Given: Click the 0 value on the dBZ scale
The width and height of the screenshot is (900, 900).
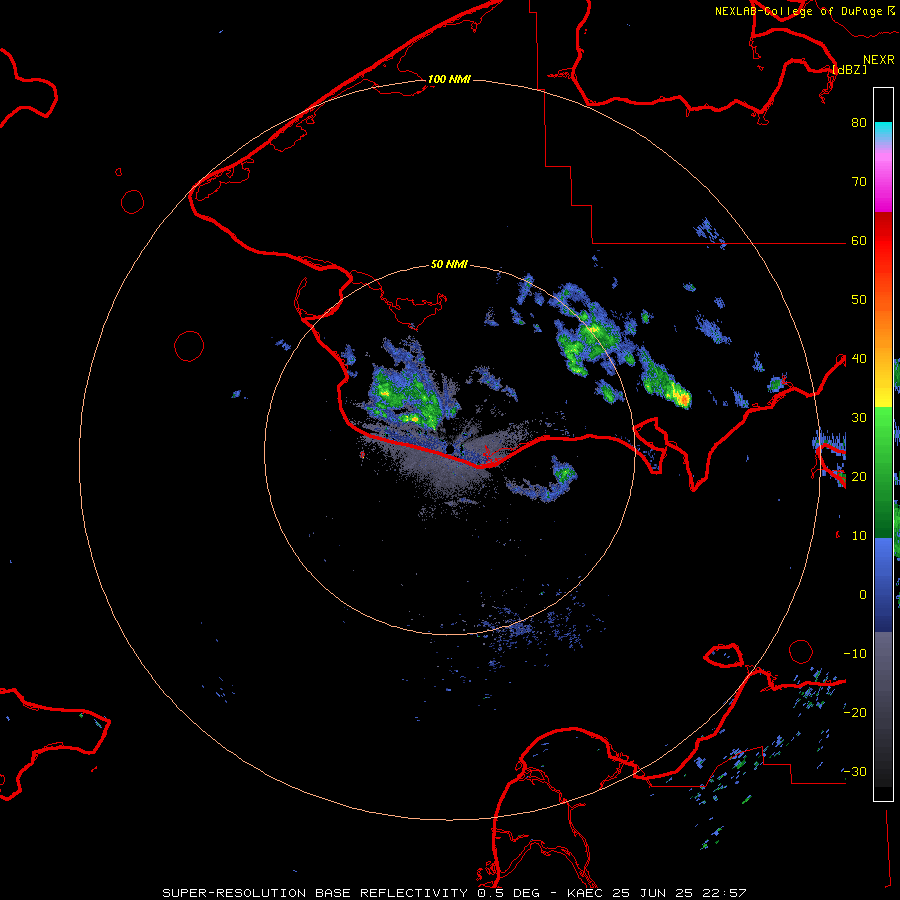Looking at the screenshot, I should (863, 595).
